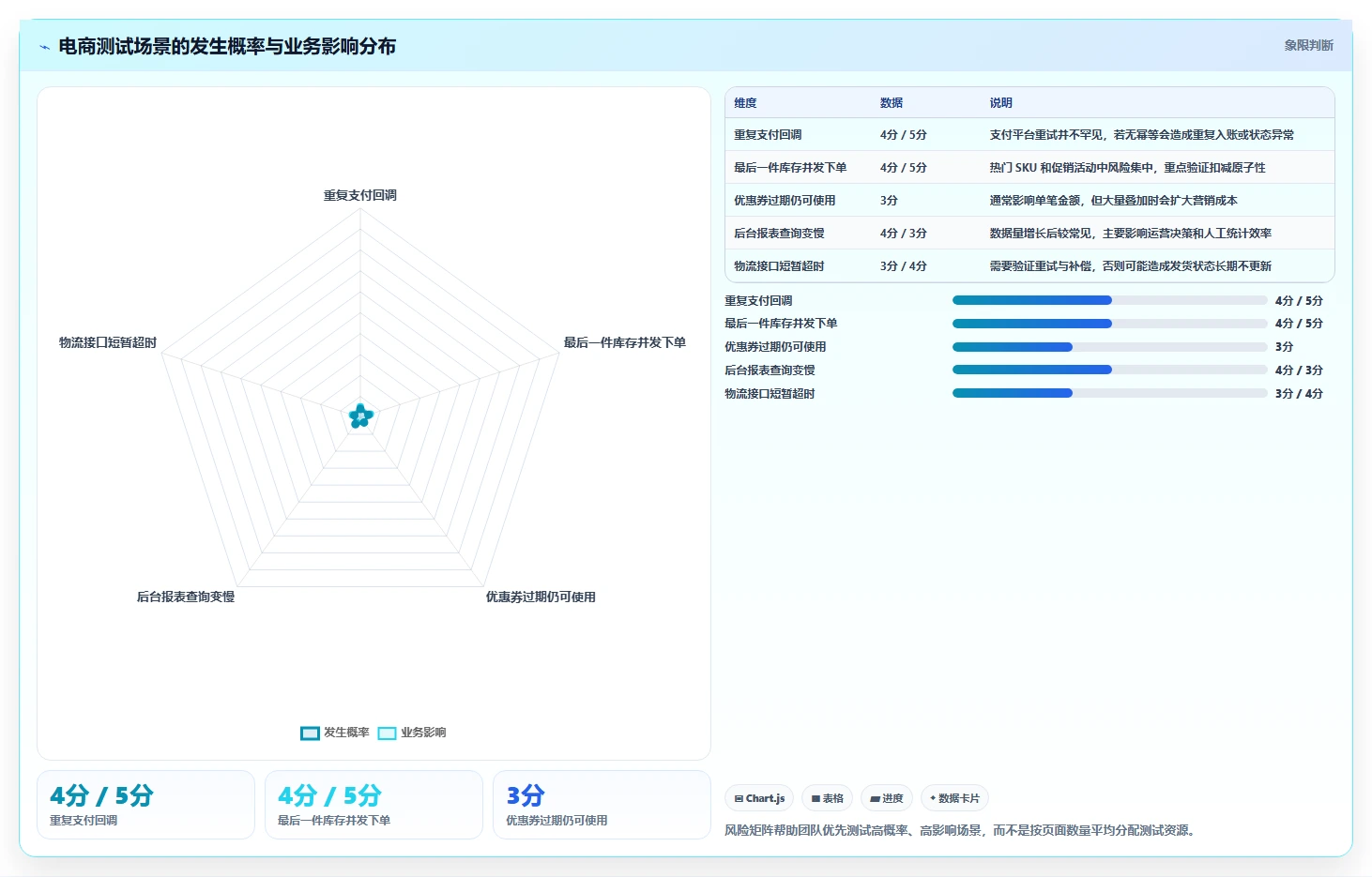Select the 后台报表查询变慢 table row cell
Image resolution: width=1372 pixels, height=877 pixels.
779,234
